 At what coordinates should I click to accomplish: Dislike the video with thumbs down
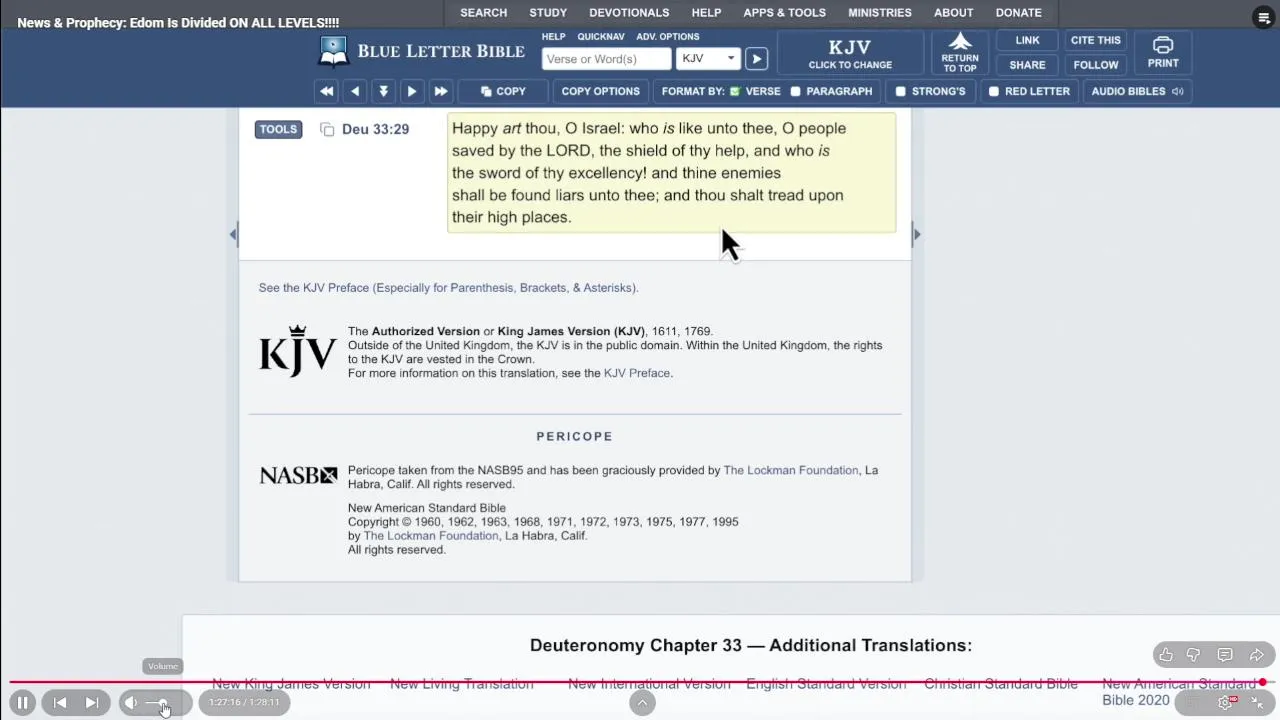[1193, 655]
